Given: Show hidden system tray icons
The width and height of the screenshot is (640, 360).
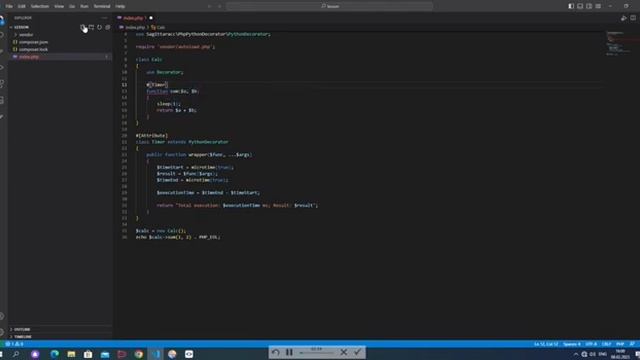Looking at the screenshot, I should click(x=576, y=354).
